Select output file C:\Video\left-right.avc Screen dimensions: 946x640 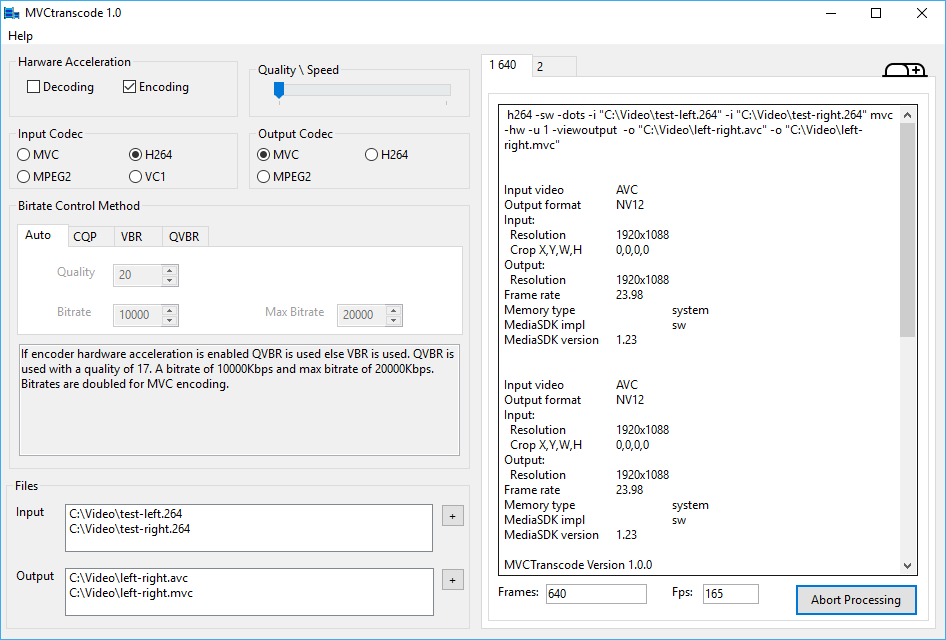click(129, 578)
